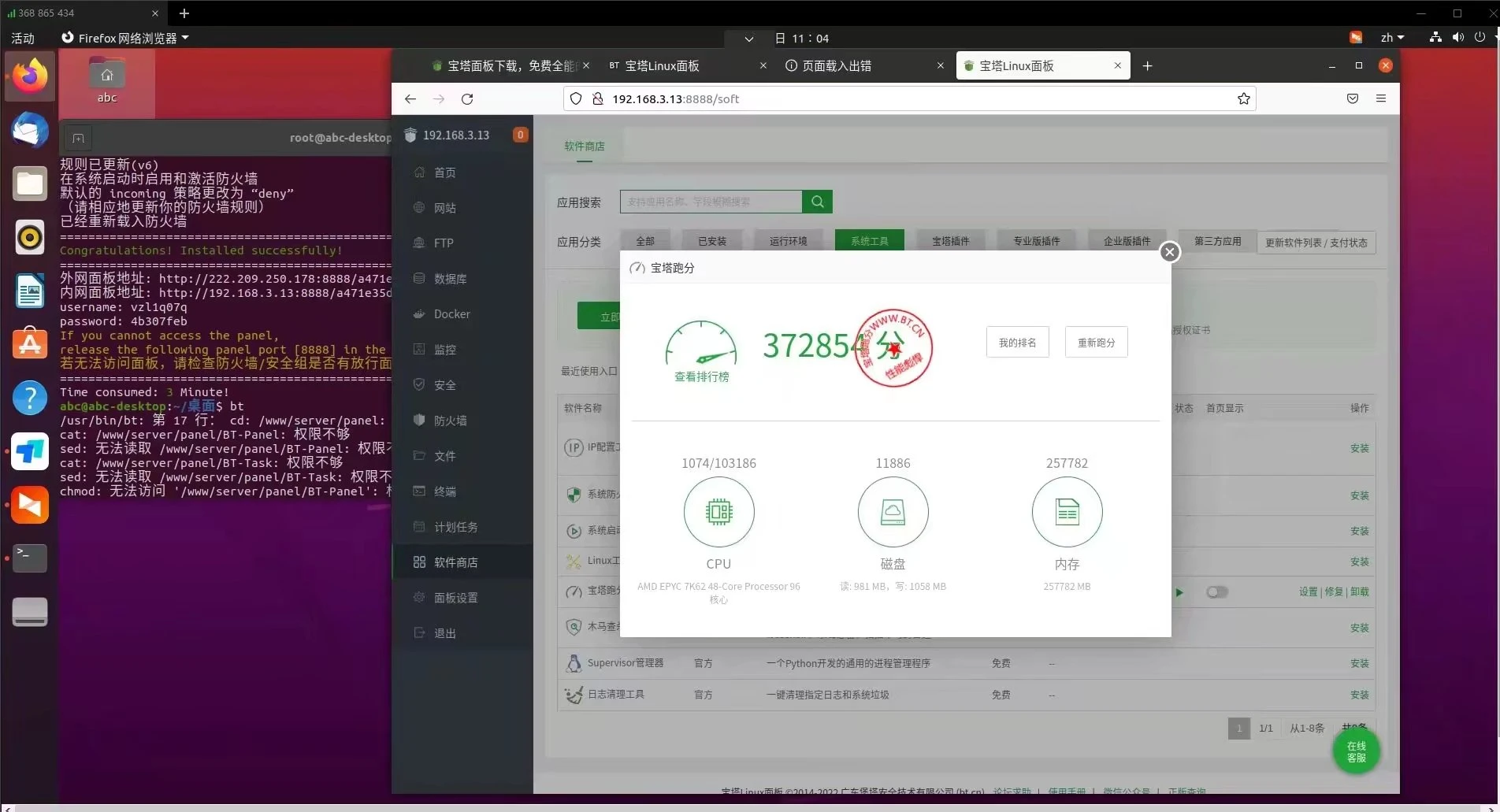Click the 应用搜索 input field

click(x=710, y=202)
